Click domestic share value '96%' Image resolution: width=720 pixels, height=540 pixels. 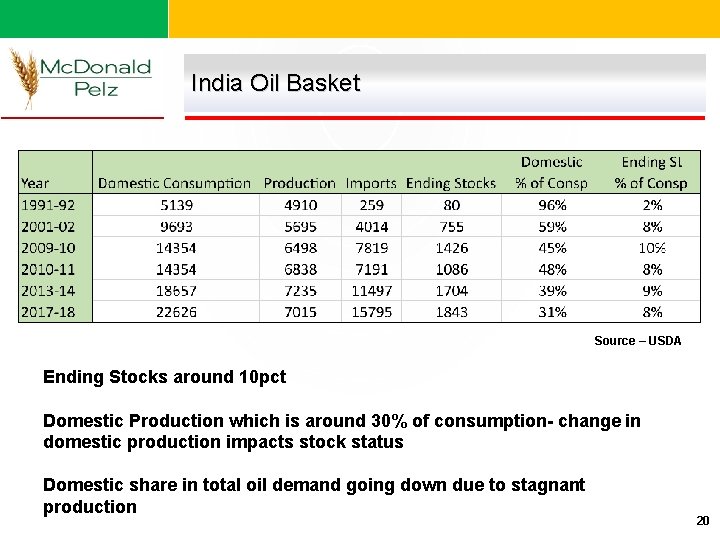coord(552,205)
